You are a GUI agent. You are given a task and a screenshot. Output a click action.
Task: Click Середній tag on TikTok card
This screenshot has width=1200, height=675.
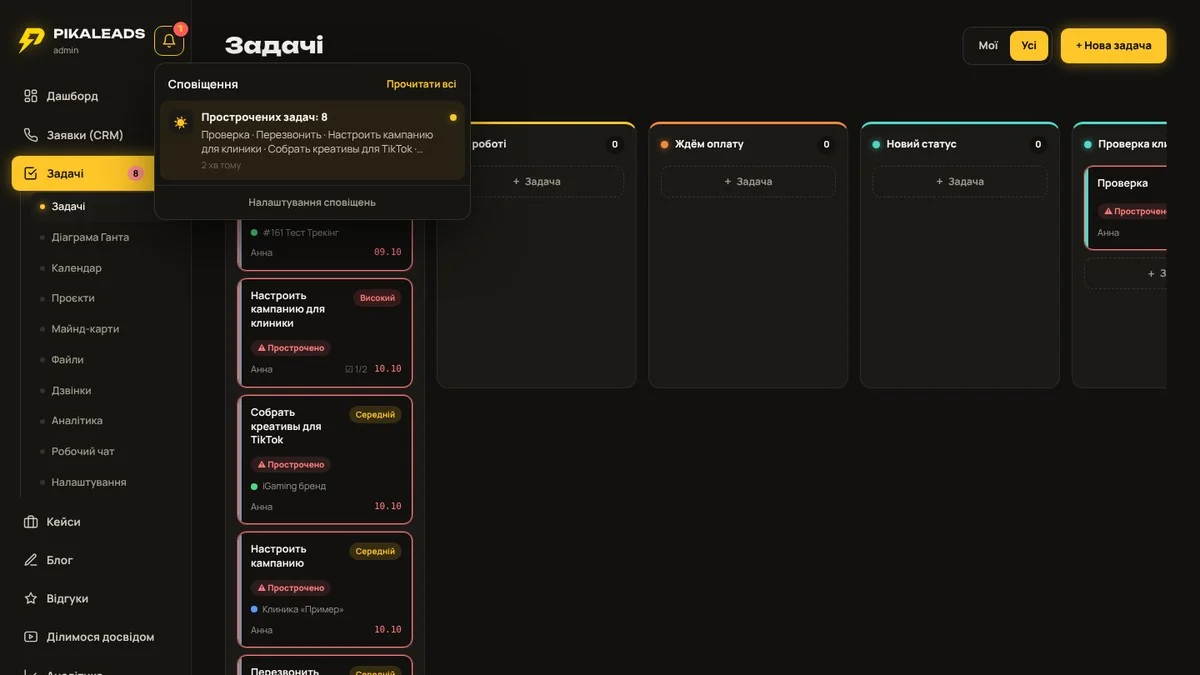(x=375, y=414)
